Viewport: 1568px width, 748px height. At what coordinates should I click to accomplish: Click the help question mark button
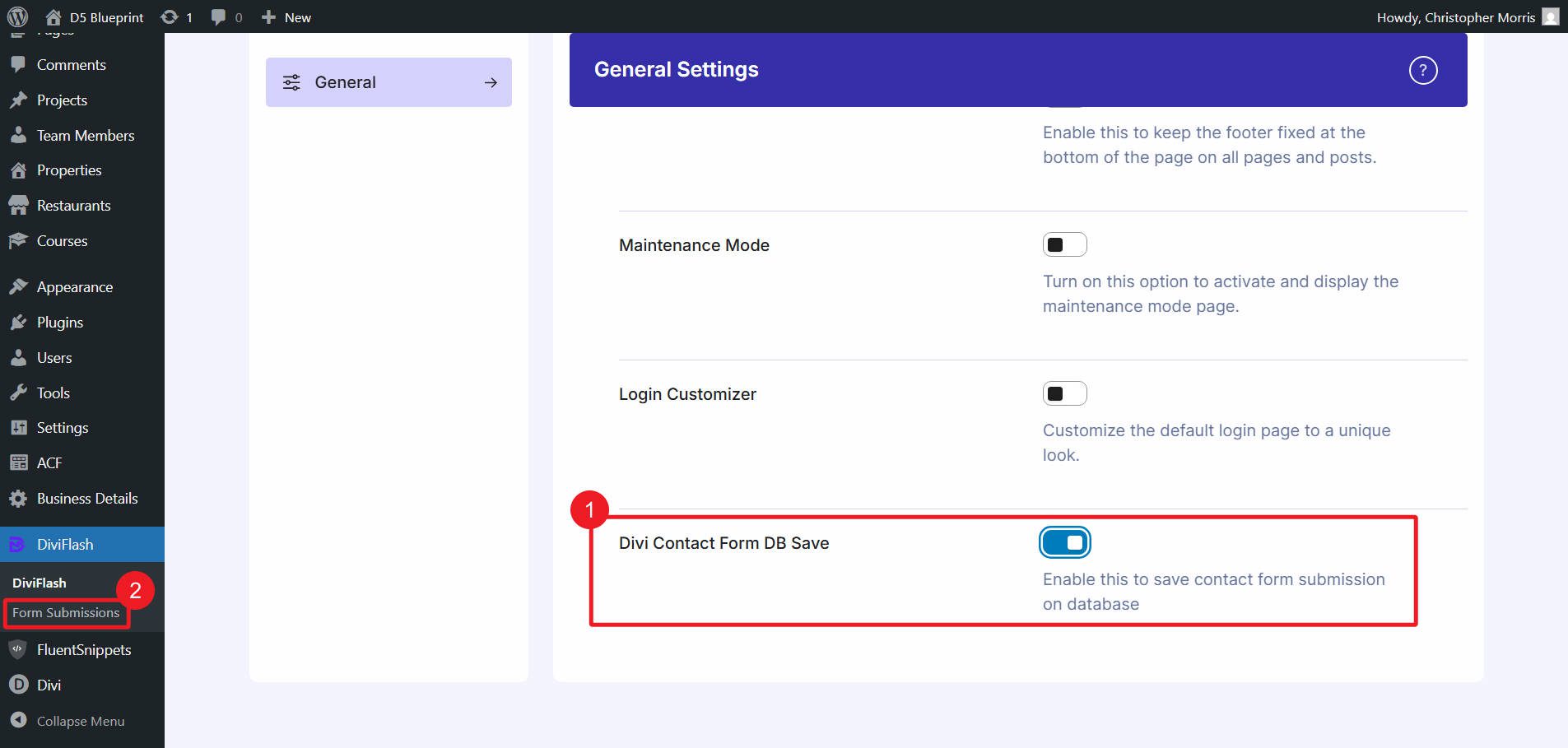point(1423,71)
